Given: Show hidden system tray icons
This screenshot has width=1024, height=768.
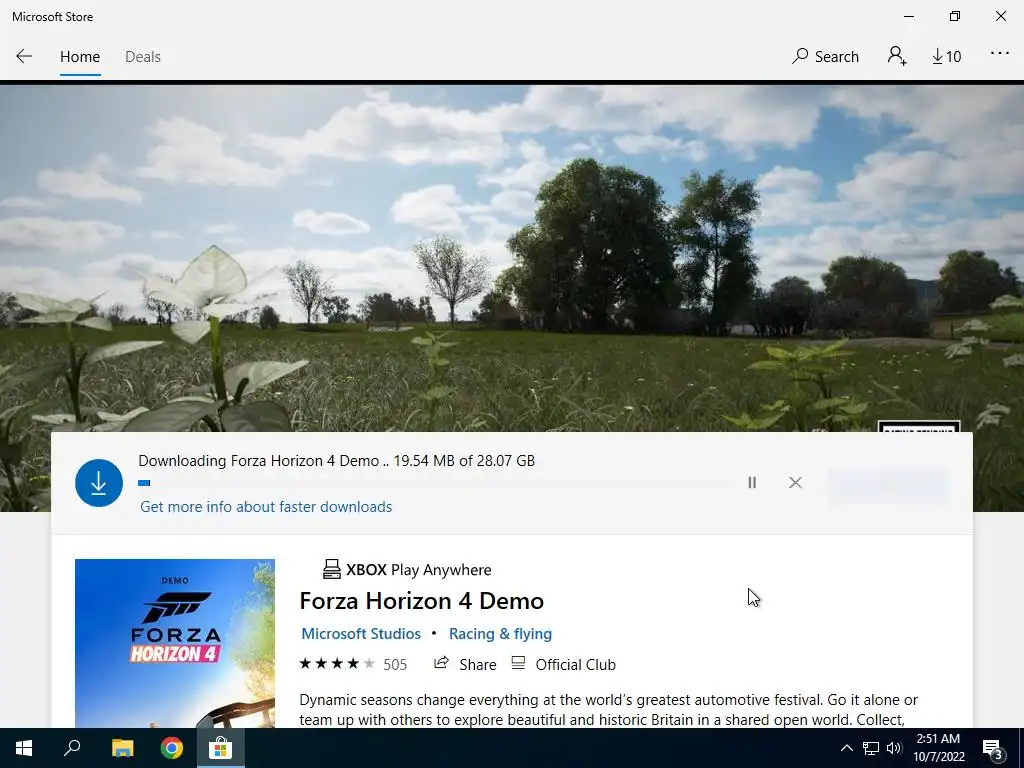Looking at the screenshot, I should [846, 748].
